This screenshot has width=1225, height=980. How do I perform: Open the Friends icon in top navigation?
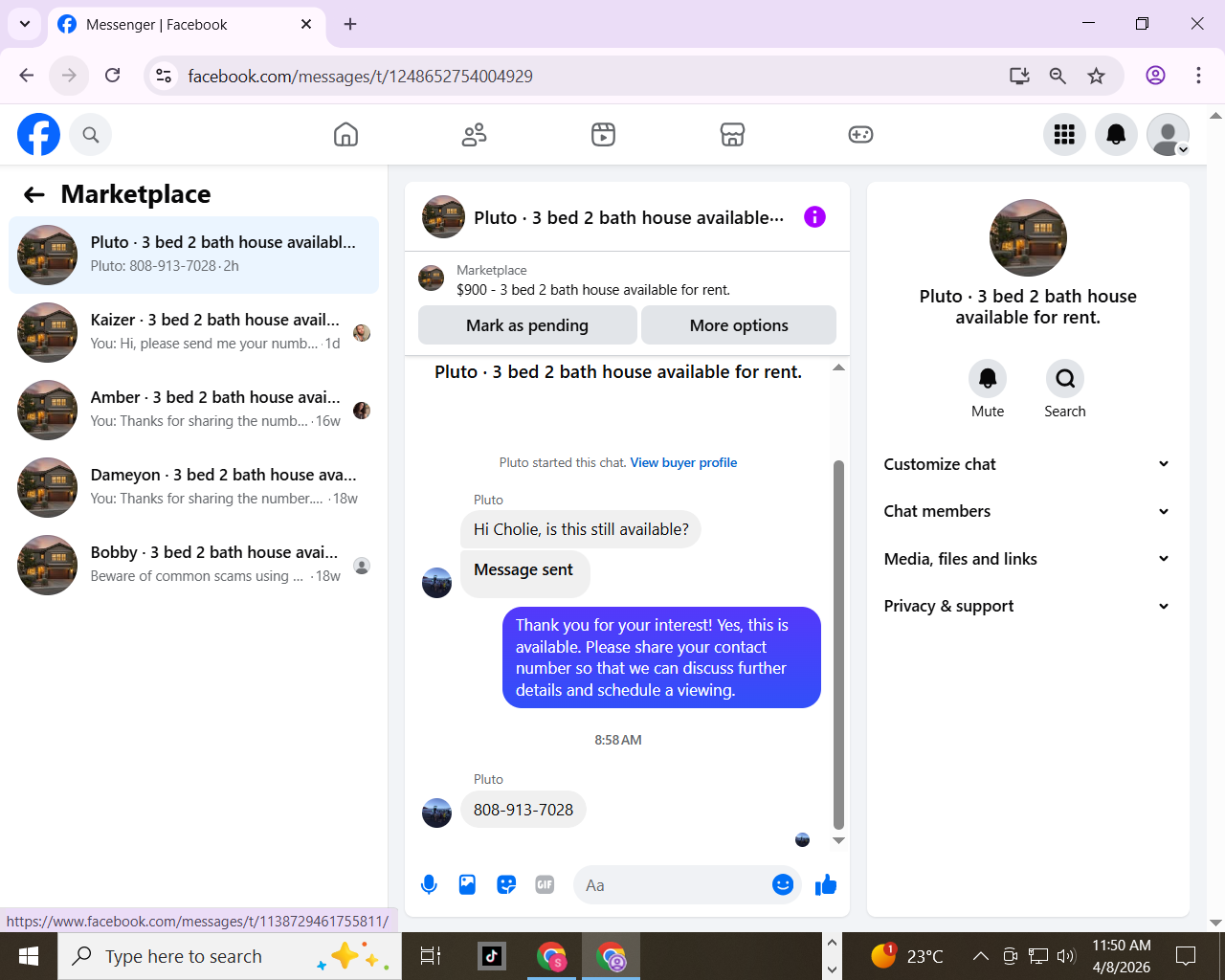tap(474, 135)
